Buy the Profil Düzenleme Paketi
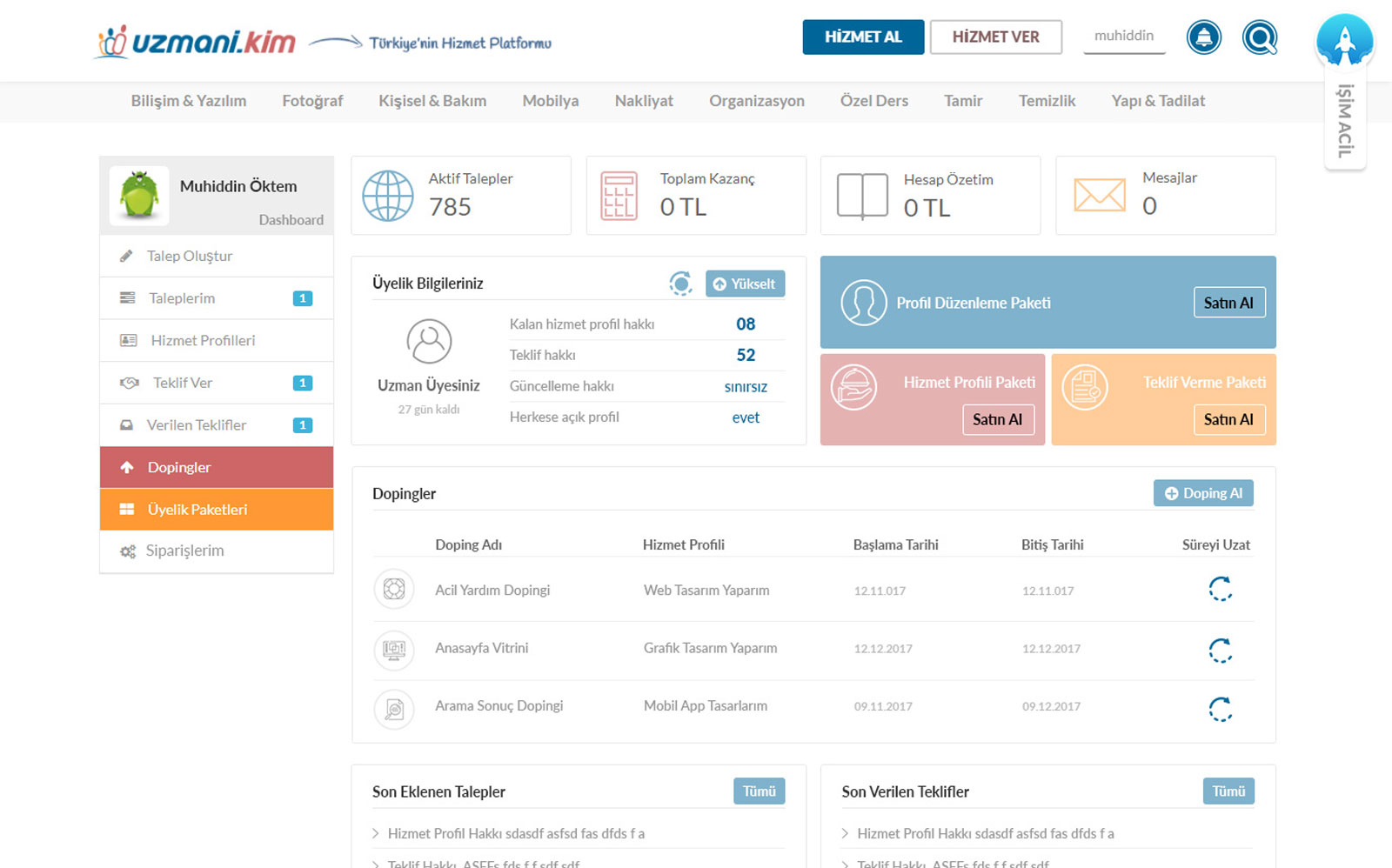This screenshot has height=868, width=1392. click(1228, 303)
